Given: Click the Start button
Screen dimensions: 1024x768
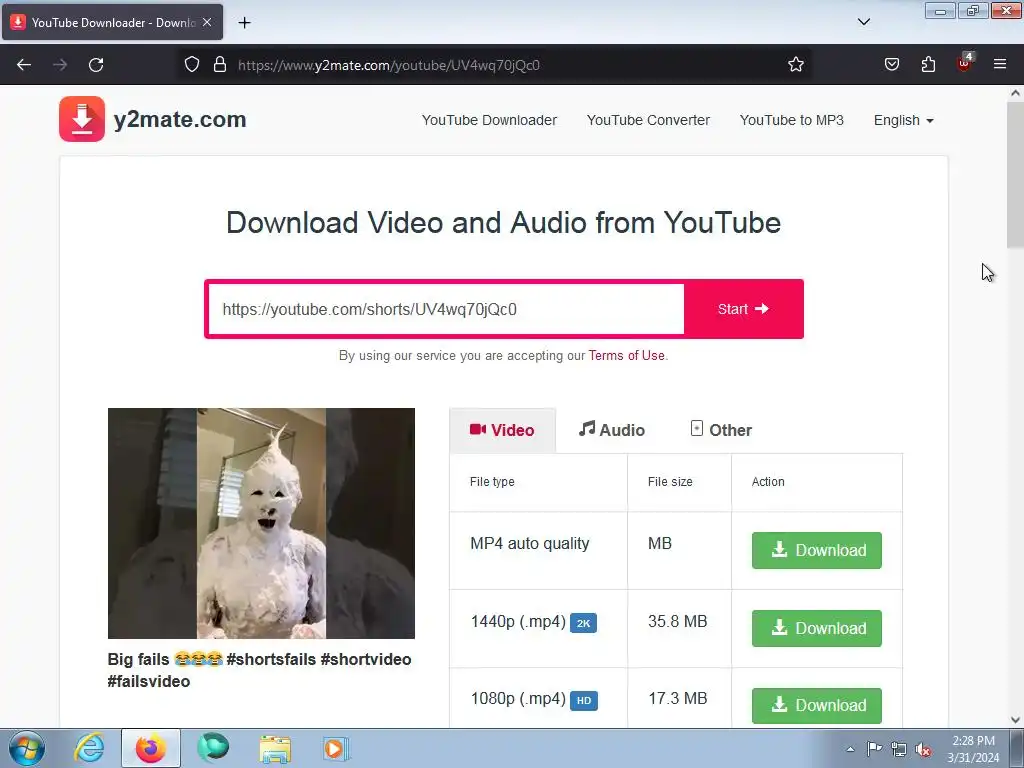Looking at the screenshot, I should coord(743,309).
